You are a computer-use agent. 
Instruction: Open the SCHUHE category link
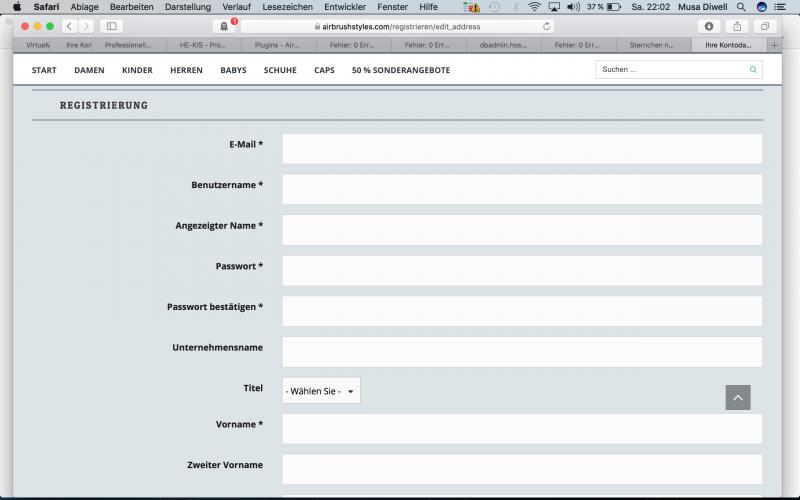pos(280,71)
